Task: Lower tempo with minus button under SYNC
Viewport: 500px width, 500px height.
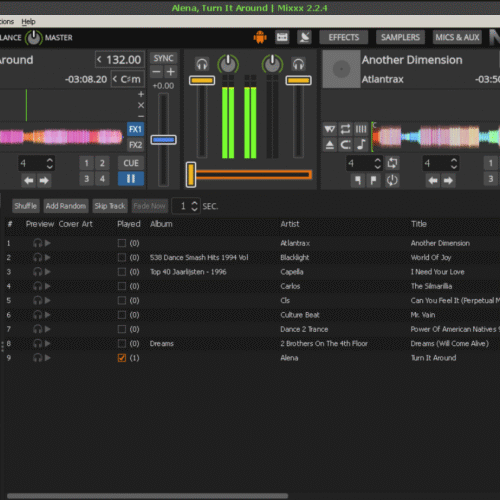Action: [156, 72]
